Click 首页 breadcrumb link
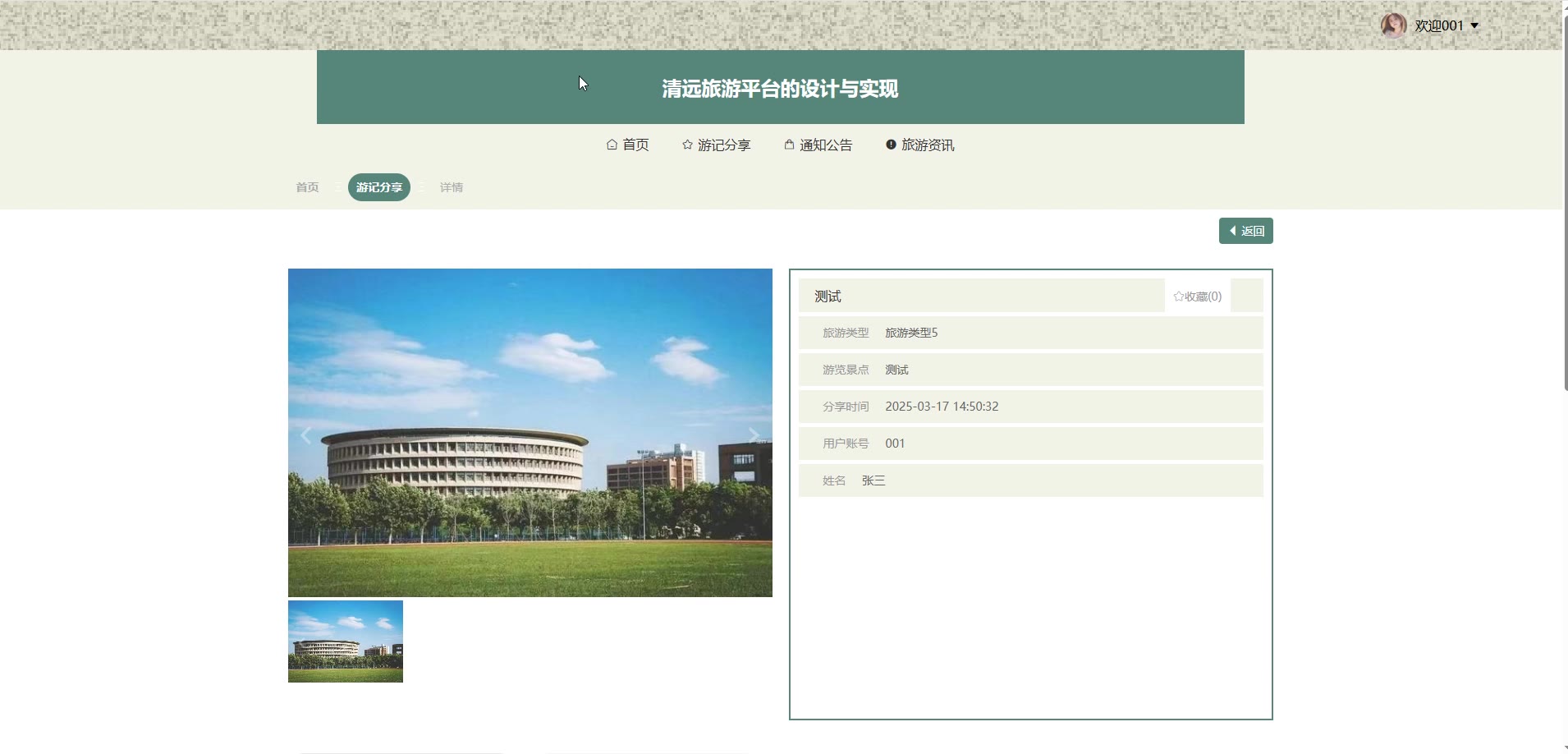1568x754 pixels. 307,187
